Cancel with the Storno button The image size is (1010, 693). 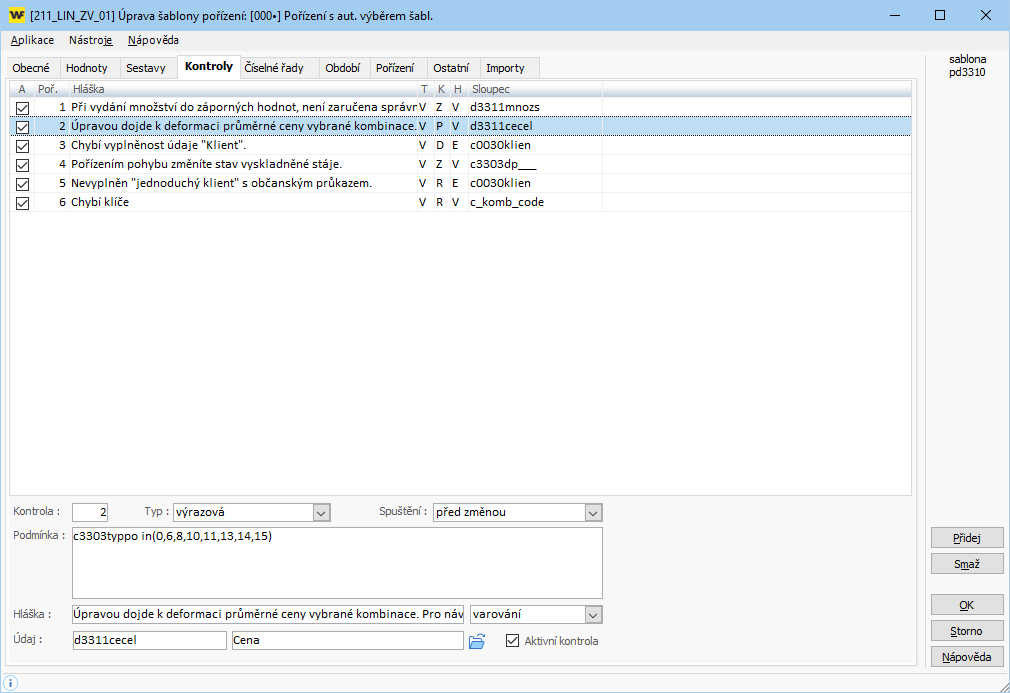966,631
